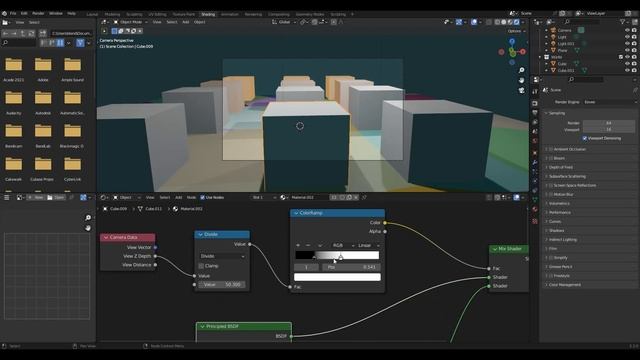
Task: Click ColorRamp white color swatch
Action: pos(337,277)
